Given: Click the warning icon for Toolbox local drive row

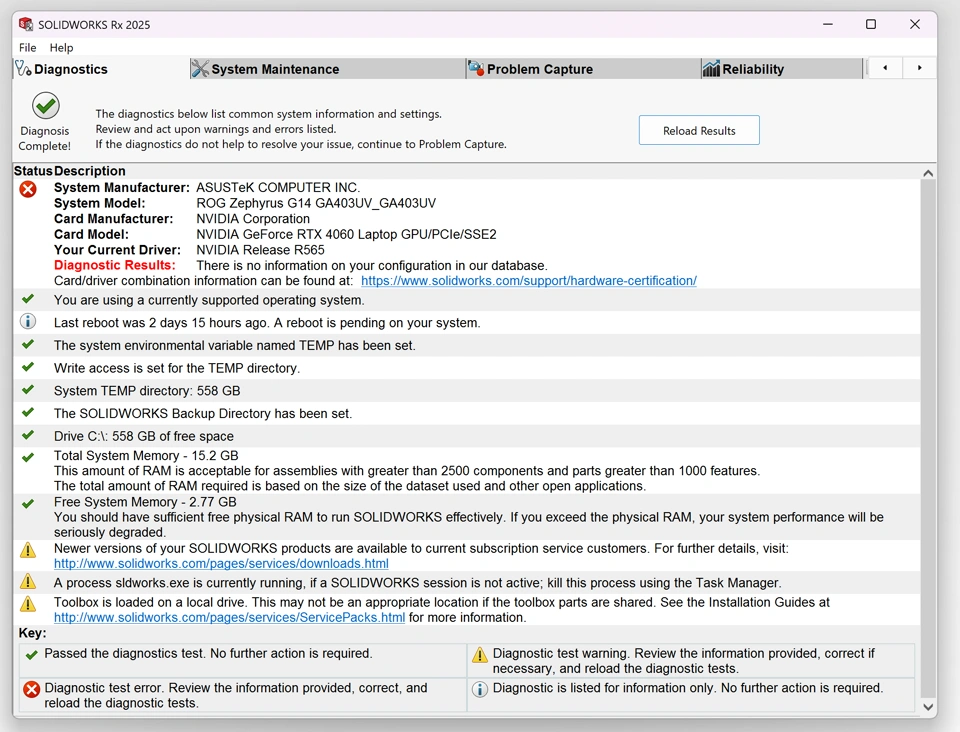Looking at the screenshot, I should [x=28, y=604].
